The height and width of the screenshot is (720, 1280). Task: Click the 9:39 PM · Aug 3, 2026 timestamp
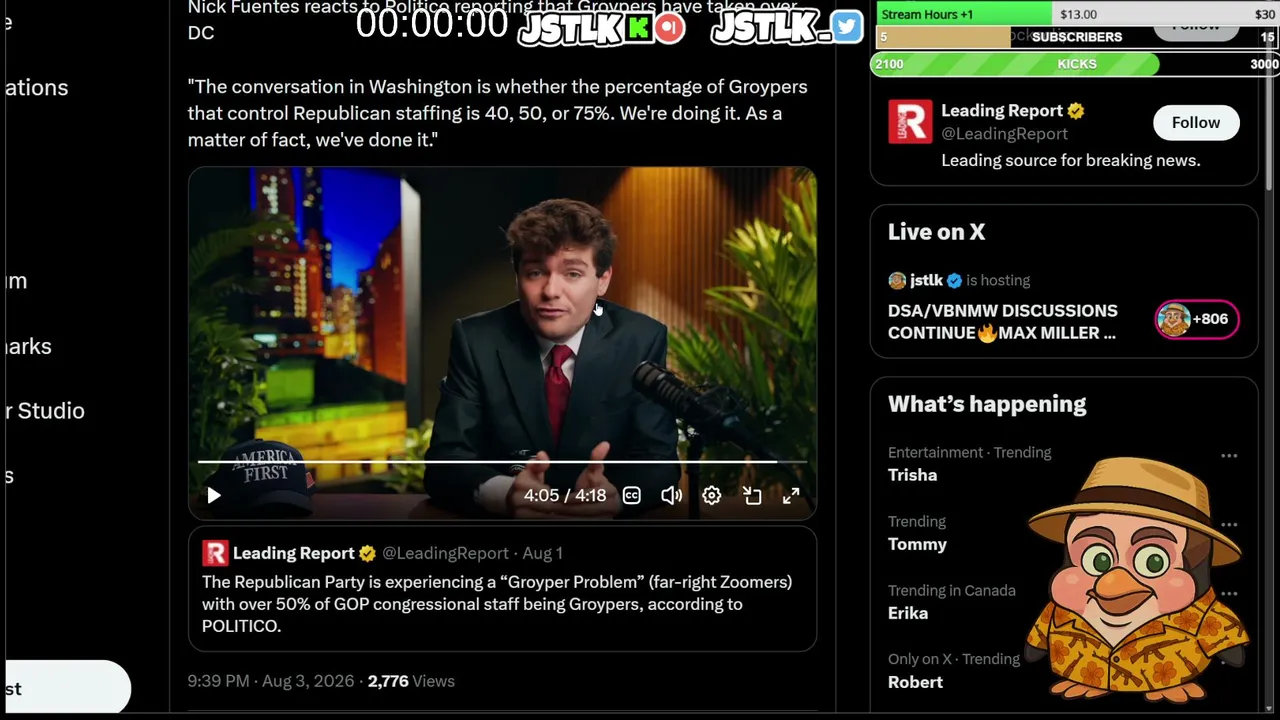[270, 681]
